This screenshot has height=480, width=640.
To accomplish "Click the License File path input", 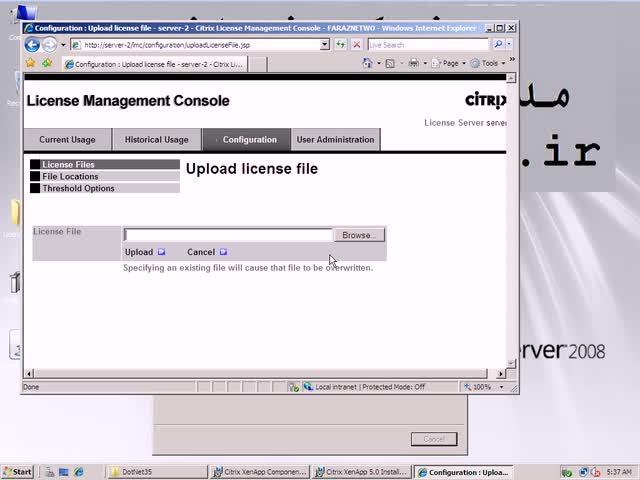I will click(x=229, y=235).
